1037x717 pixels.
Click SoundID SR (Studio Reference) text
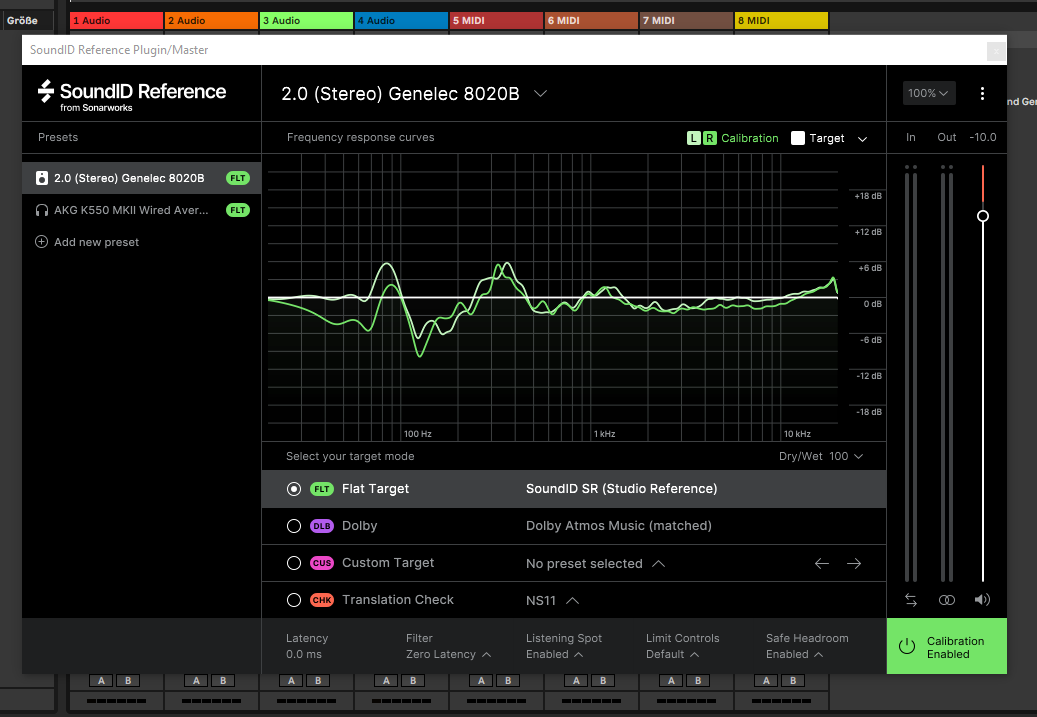pyautogui.click(x=622, y=489)
